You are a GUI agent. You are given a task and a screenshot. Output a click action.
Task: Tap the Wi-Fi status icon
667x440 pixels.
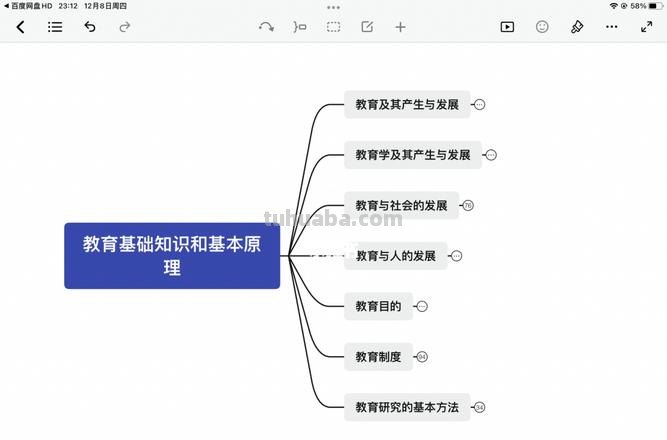tap(613, 6)
